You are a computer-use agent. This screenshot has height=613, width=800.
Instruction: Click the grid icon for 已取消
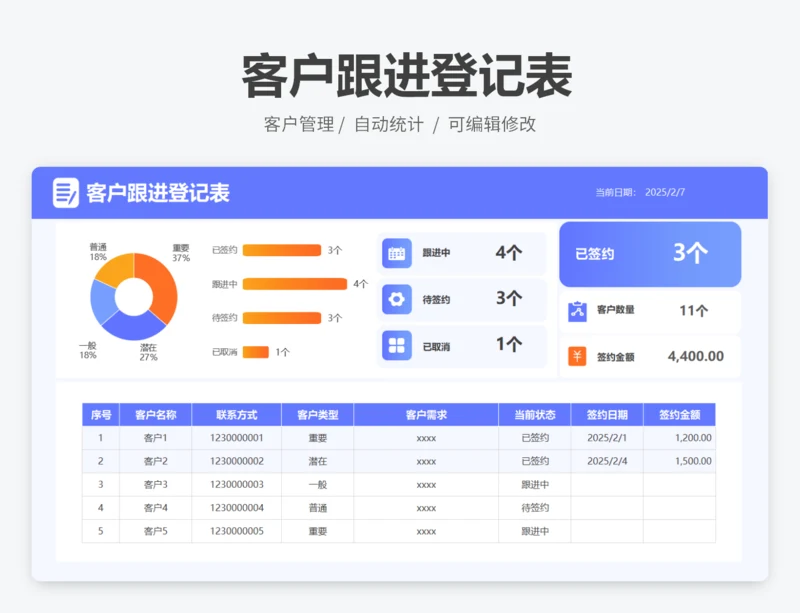[x=396, y=346]
